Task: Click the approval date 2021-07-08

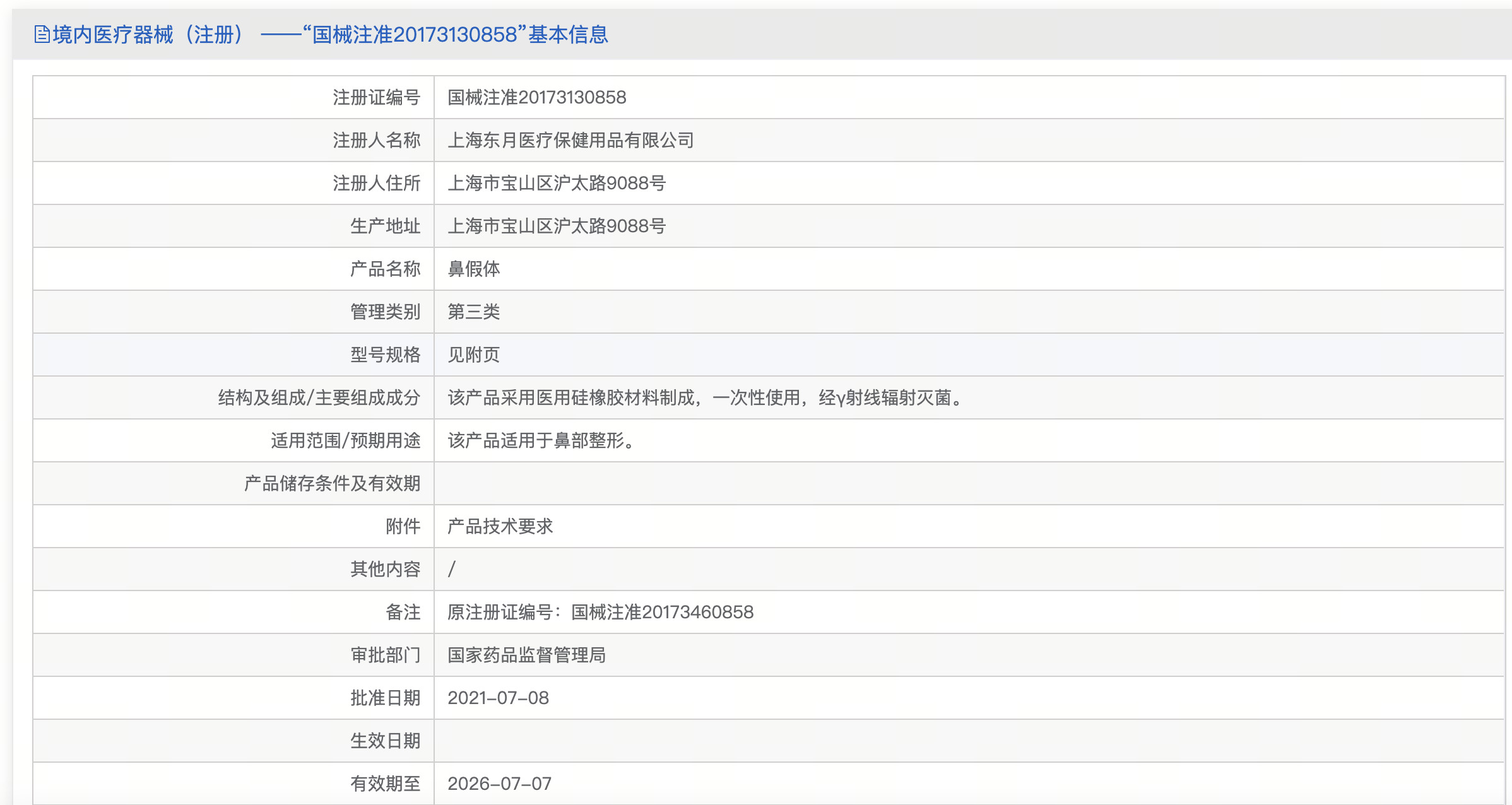Action: pyautogui.click(x=499, y=698)
